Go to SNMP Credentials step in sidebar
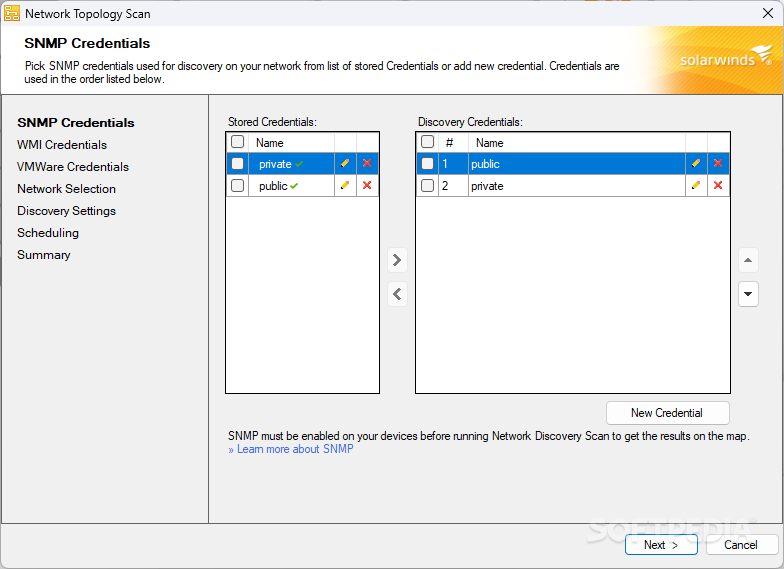784x569 pixels. click(76, 123)
